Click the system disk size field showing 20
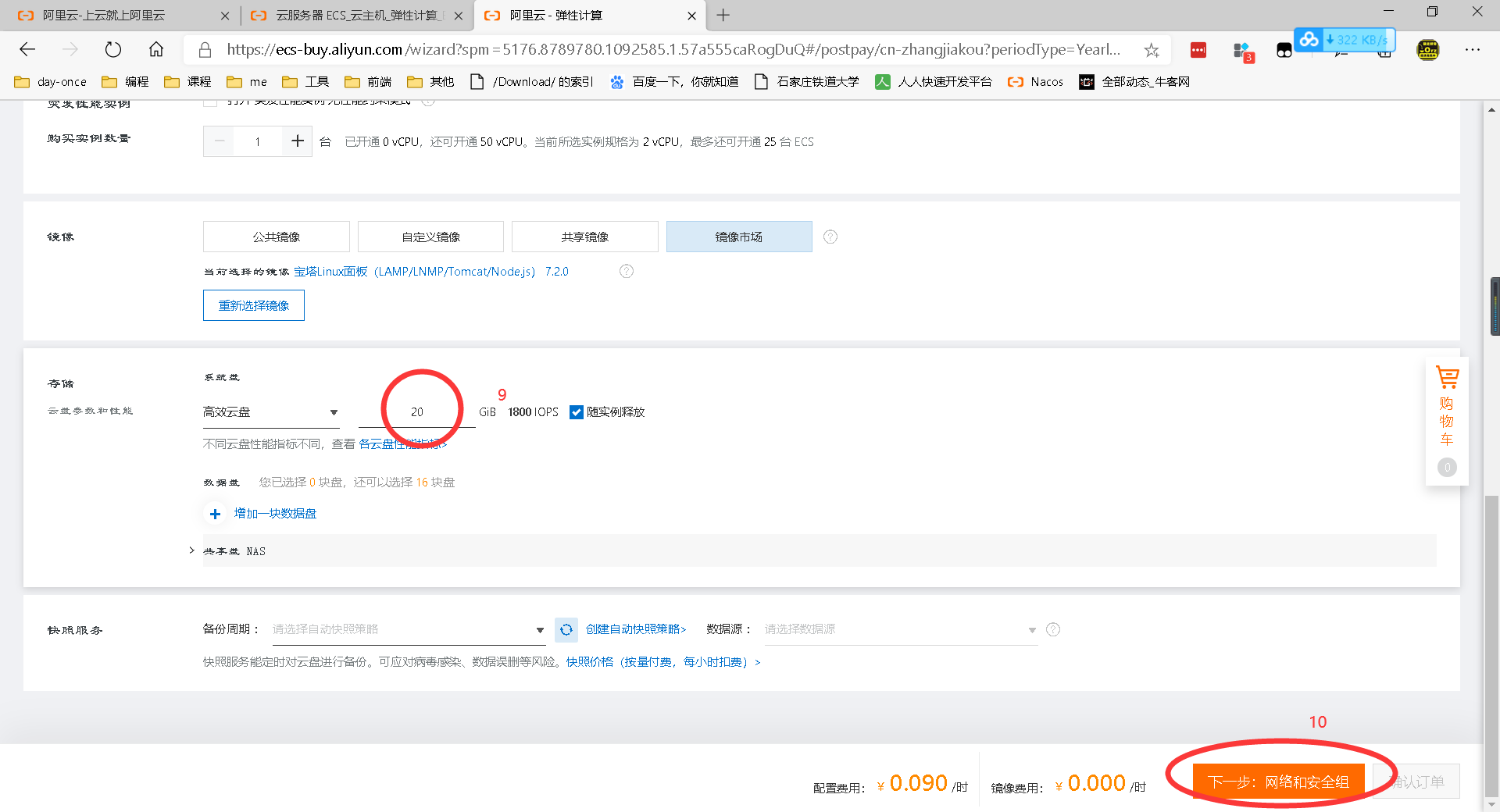This screenshot has width=1500, height=812. 417,412
